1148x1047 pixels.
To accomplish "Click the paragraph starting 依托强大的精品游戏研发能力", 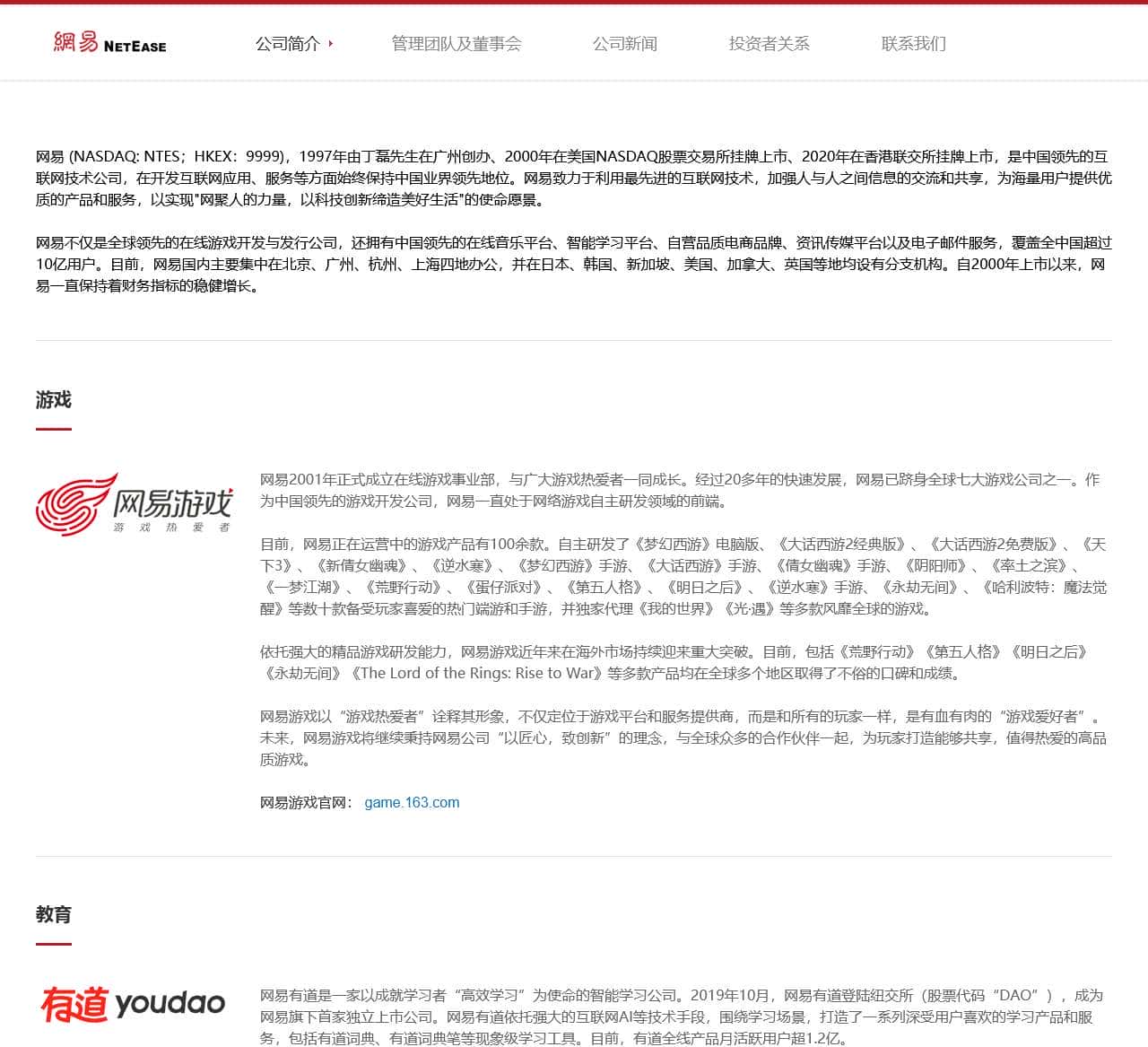I will [674, 662].
